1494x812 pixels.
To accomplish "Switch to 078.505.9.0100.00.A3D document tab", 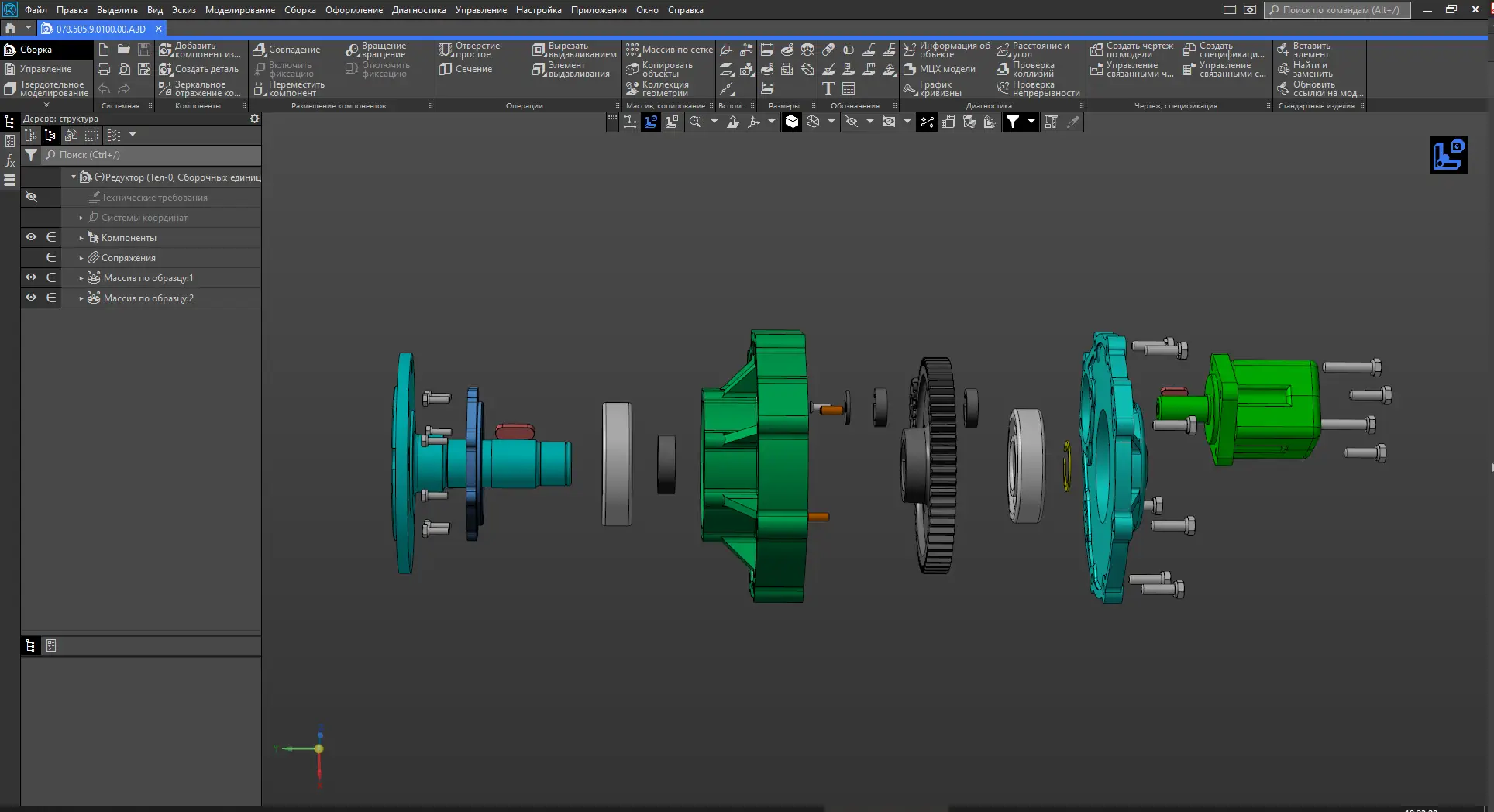I will [x=101, y=29].
